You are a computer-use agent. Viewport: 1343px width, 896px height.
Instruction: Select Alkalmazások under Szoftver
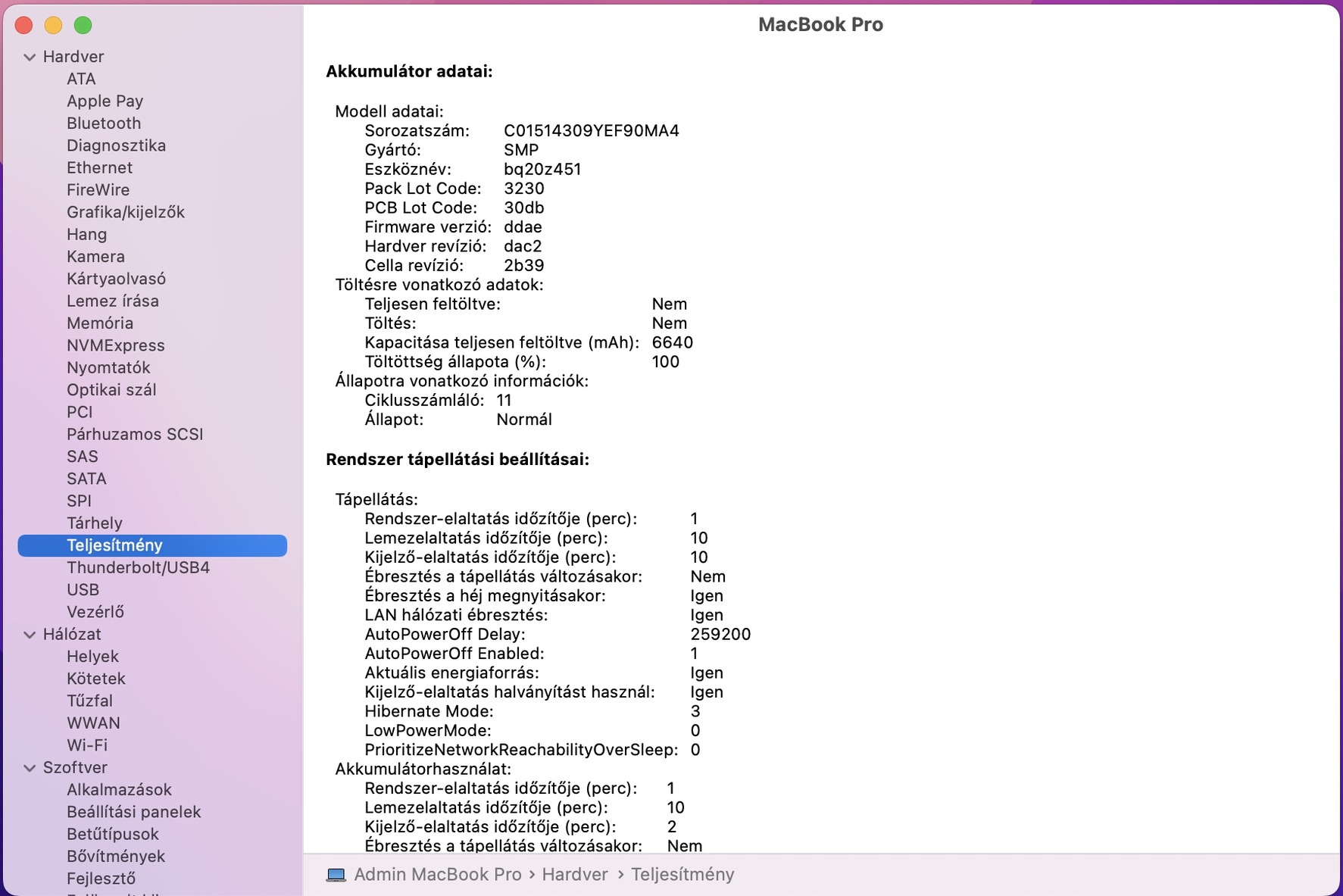119,790
